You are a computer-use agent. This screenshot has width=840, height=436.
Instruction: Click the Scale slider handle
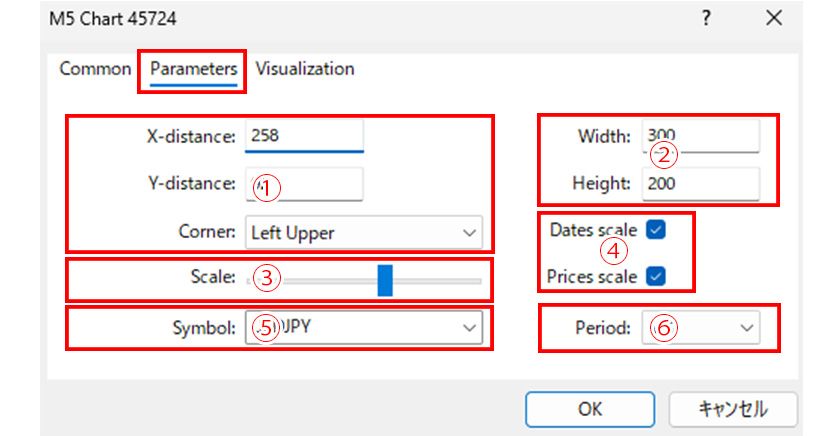385,280
